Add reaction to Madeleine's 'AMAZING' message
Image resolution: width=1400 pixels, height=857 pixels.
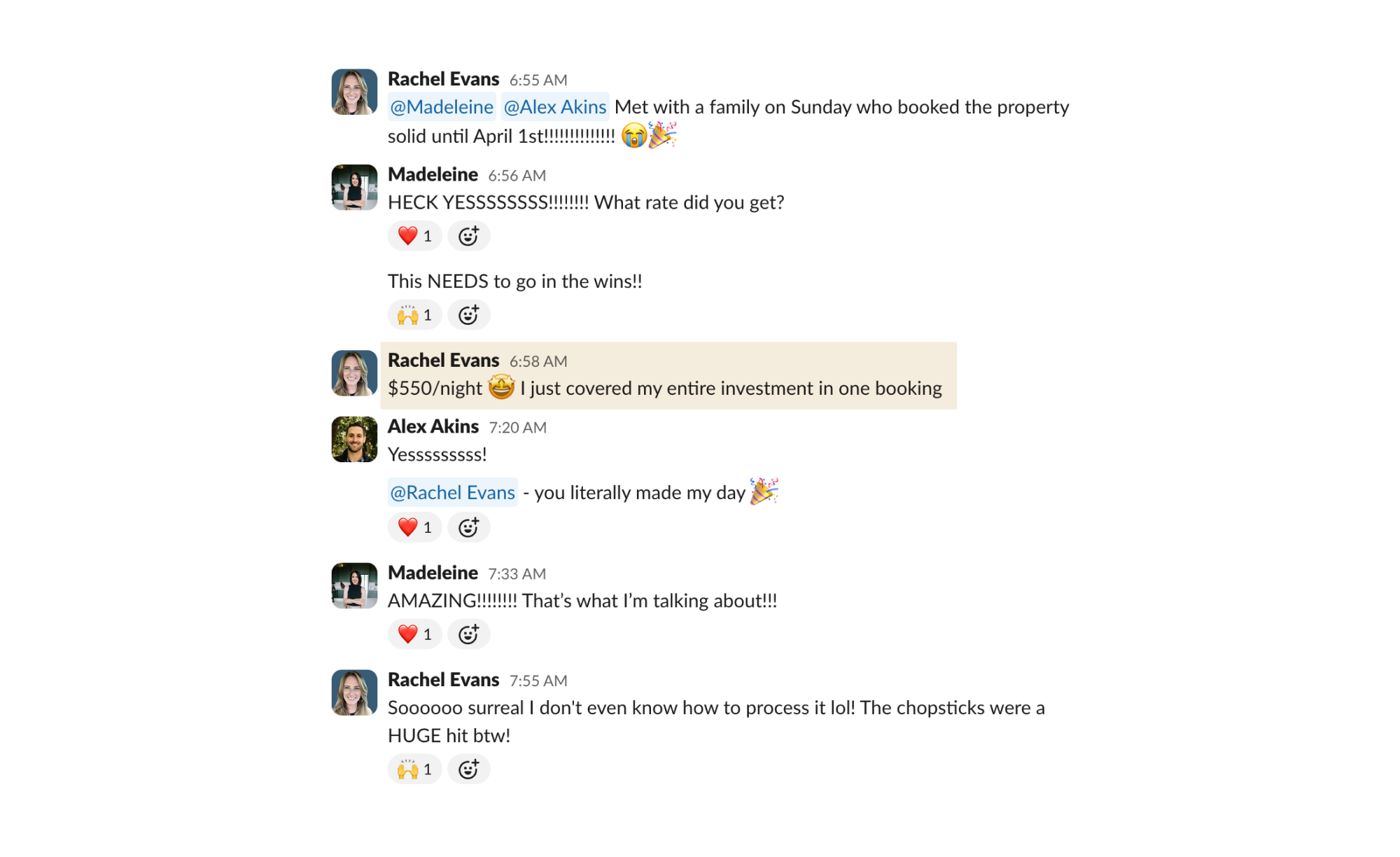pyautogui.click(x=468, y=634)
